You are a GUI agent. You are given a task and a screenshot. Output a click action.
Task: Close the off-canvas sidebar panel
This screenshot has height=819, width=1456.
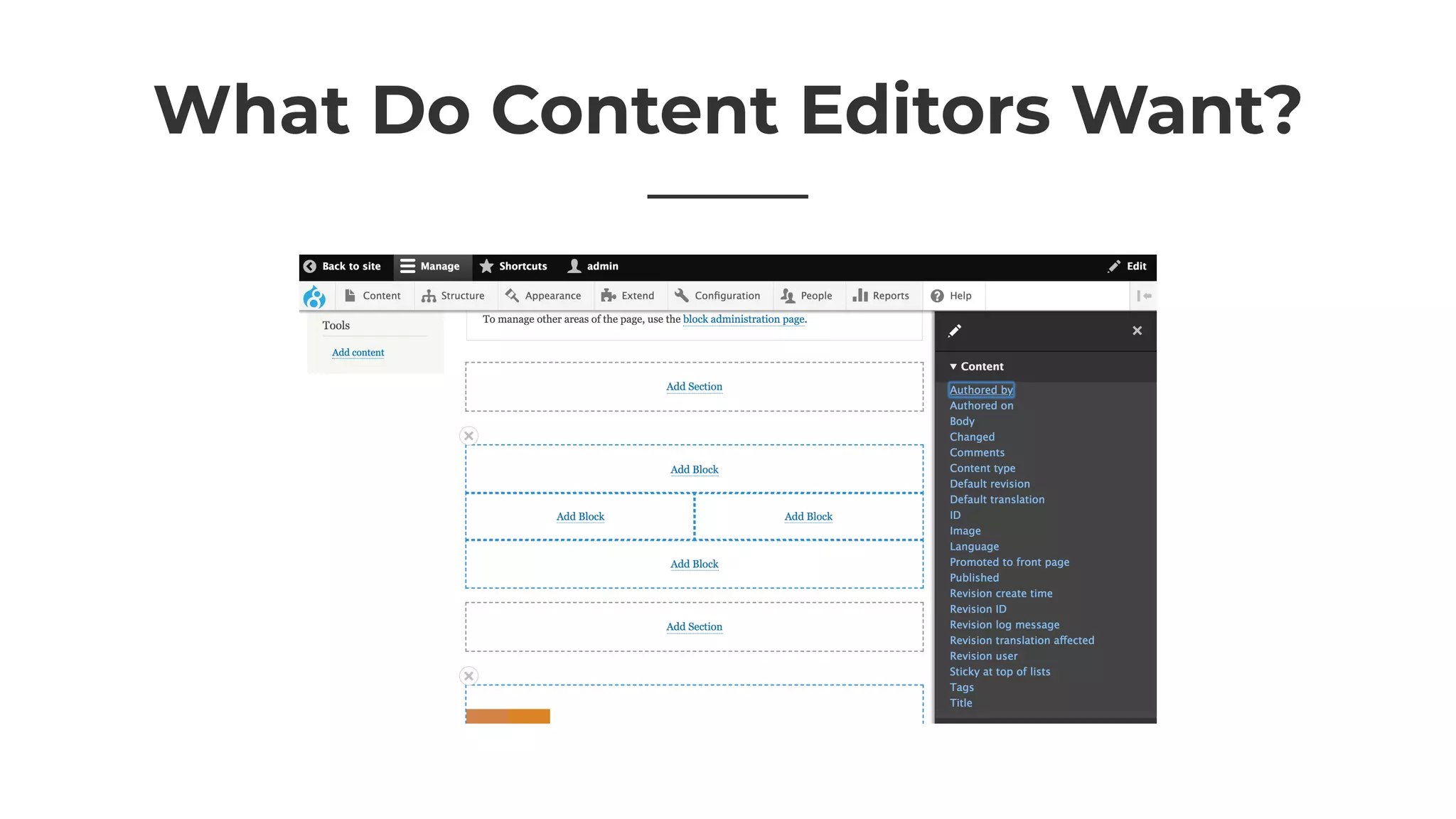(1137, 331)
